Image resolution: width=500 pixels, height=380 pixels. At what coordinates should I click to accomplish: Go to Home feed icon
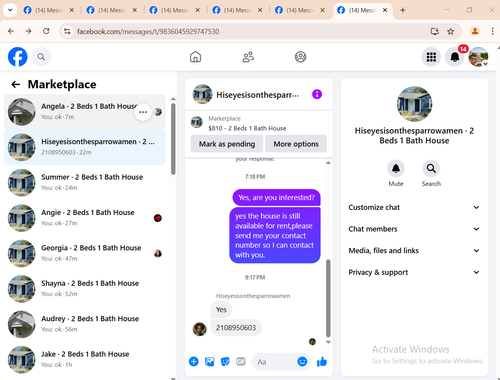pyautogui.click(x=195, y=57)
